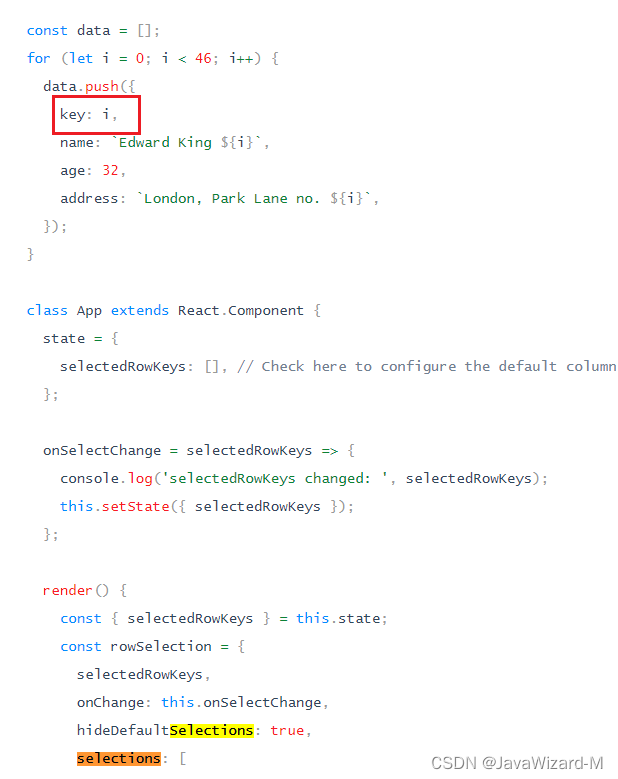Screen dimensions: 618x779
Task: Click the red-boxed 'key: i,' line
Action: tap(88, 115)
